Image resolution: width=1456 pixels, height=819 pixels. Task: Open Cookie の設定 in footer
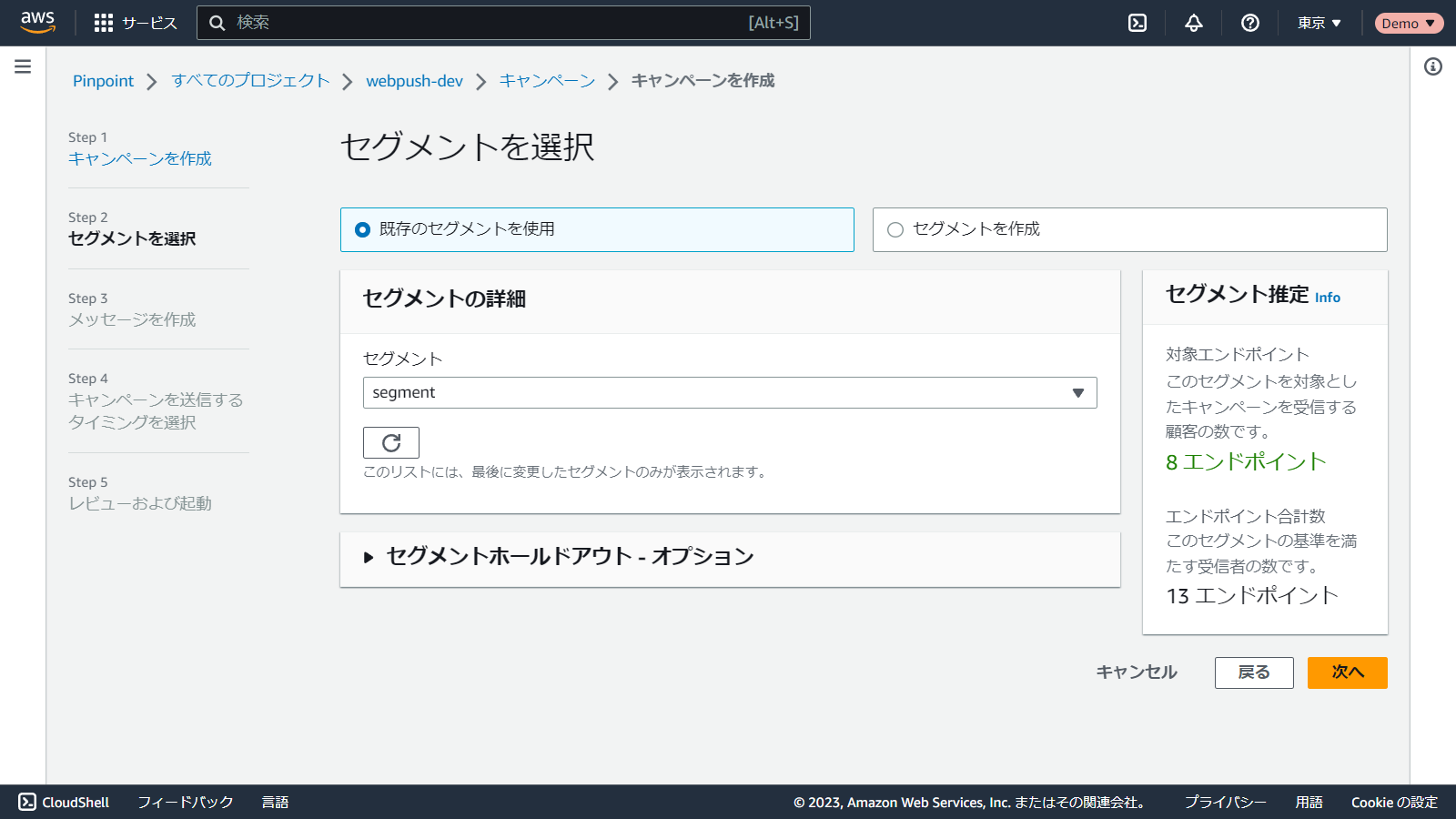[x=1394, y=802]
